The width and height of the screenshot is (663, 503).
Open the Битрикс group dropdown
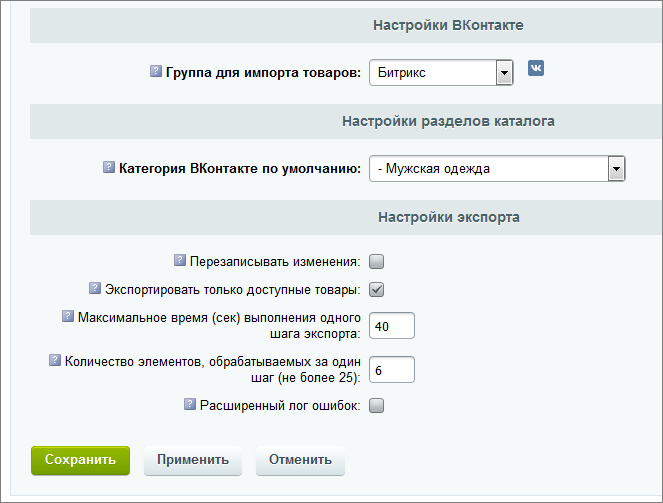(441, 73)
